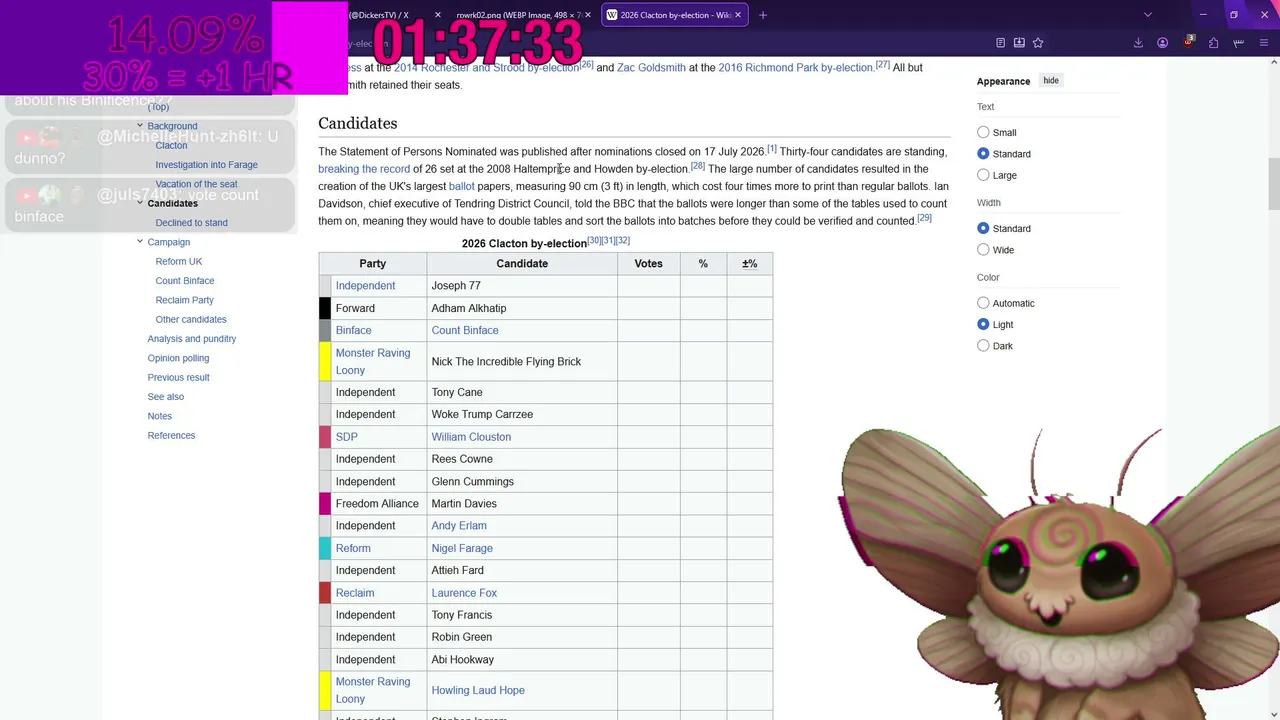This screenshot has height=720, width=1280.
Task: Select Wide width option
Action: point(983,250)
